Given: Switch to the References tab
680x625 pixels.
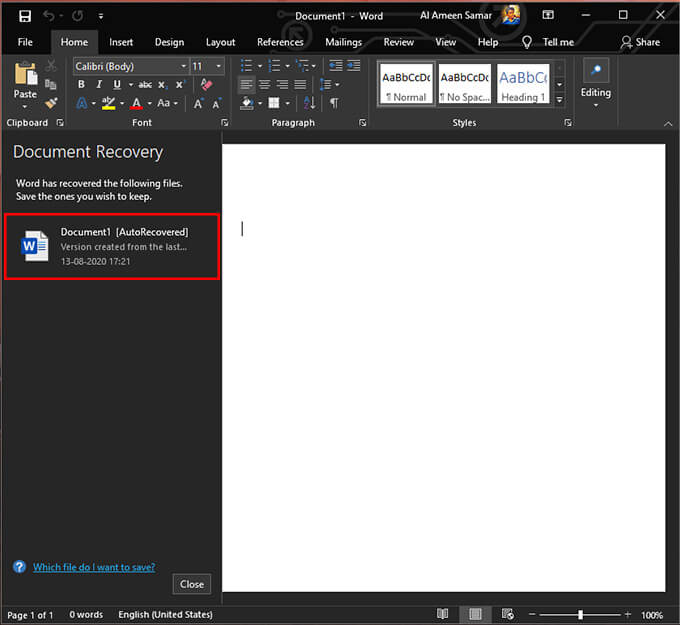Looking at the screenshot, I should click(280, 42).
